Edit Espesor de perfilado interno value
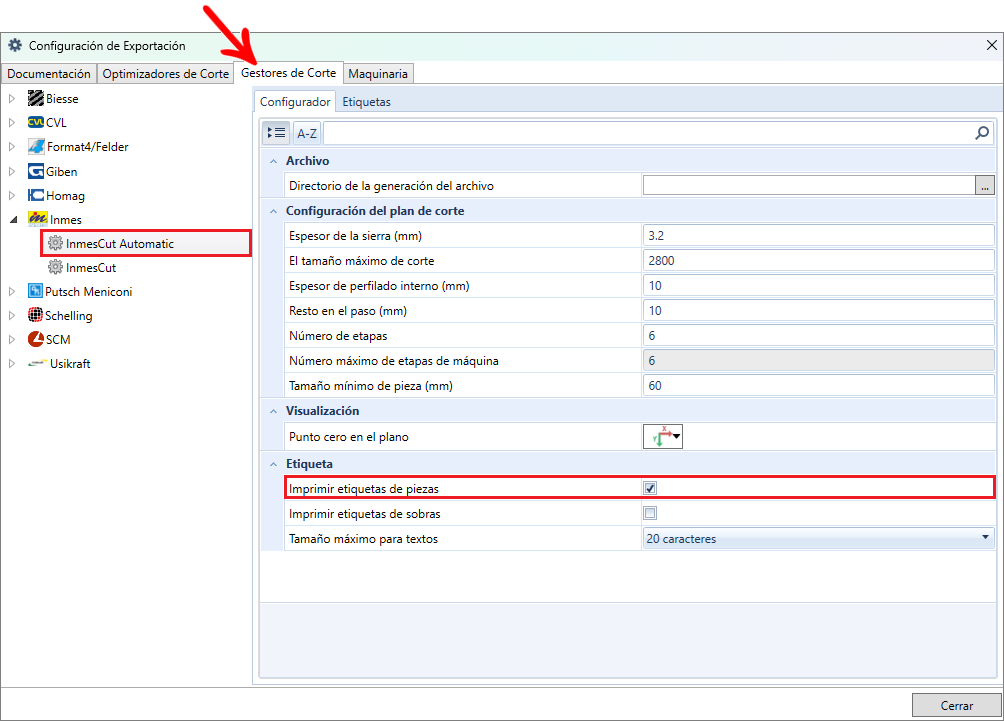 818,286
